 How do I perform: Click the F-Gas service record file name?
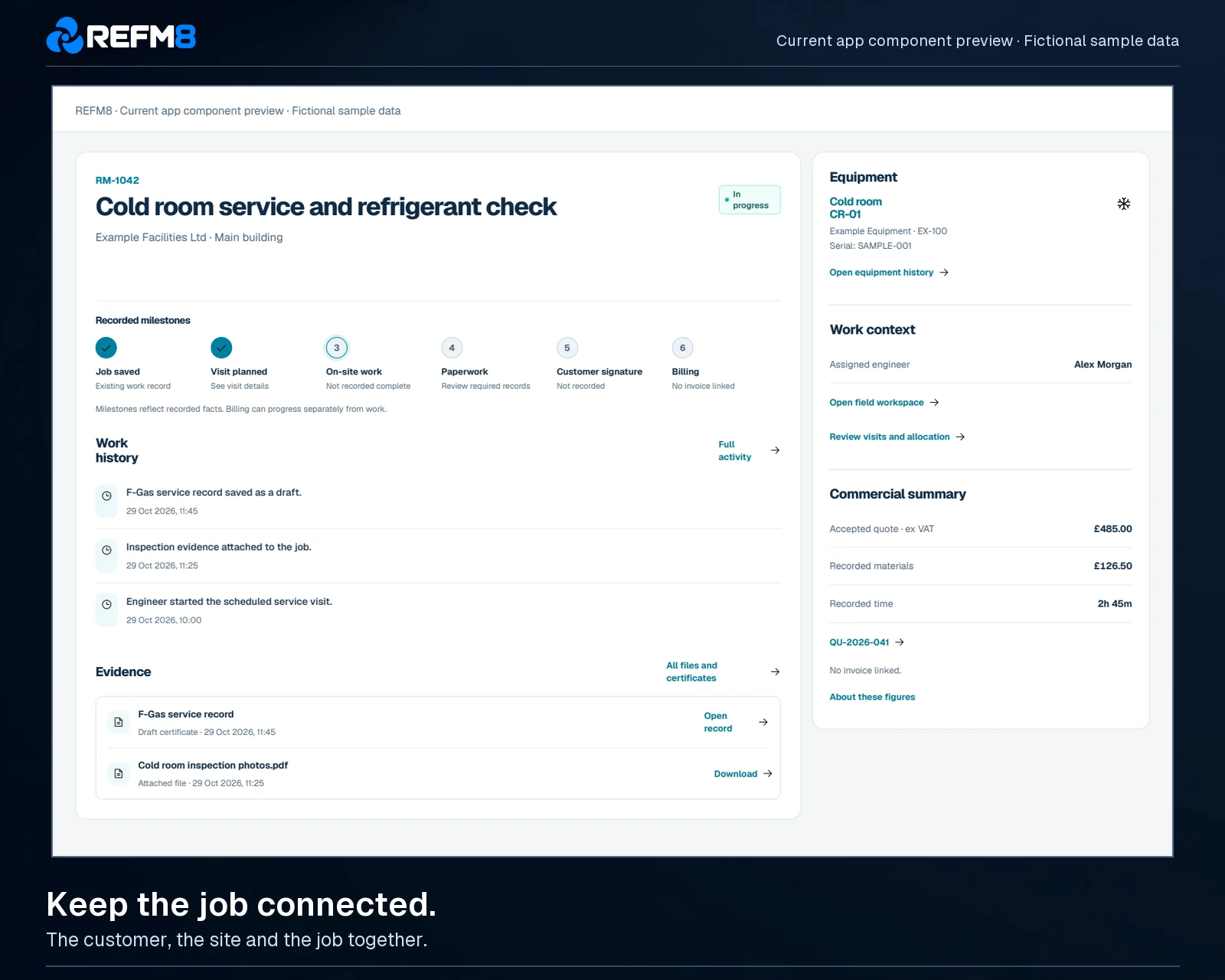click(x=186, y=714)
